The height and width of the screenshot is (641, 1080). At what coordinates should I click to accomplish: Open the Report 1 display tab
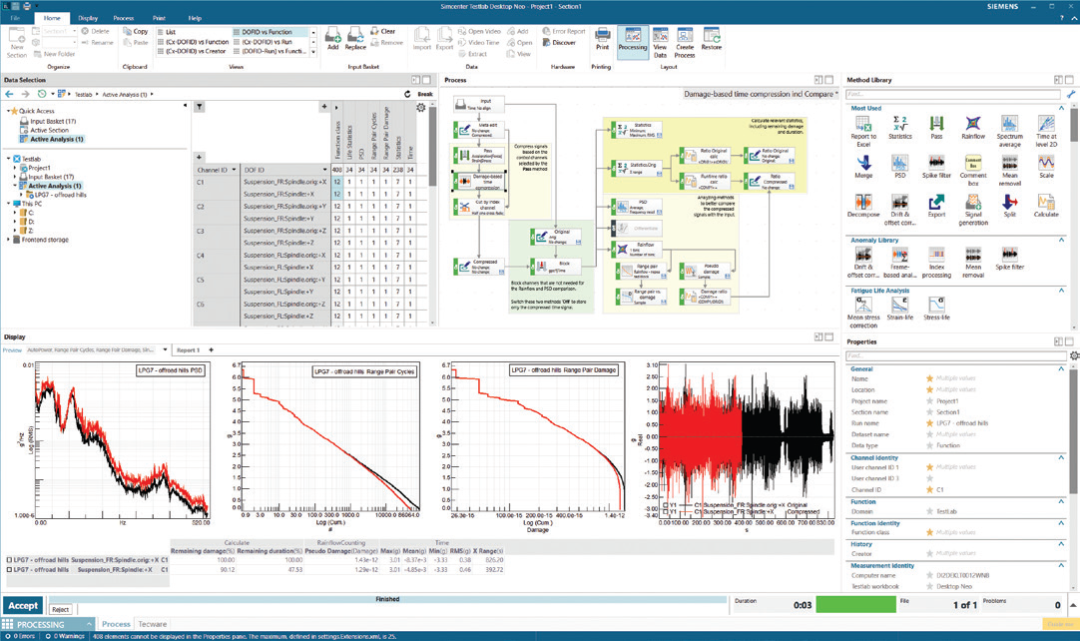pyautogui.click(x=188, y=350)
